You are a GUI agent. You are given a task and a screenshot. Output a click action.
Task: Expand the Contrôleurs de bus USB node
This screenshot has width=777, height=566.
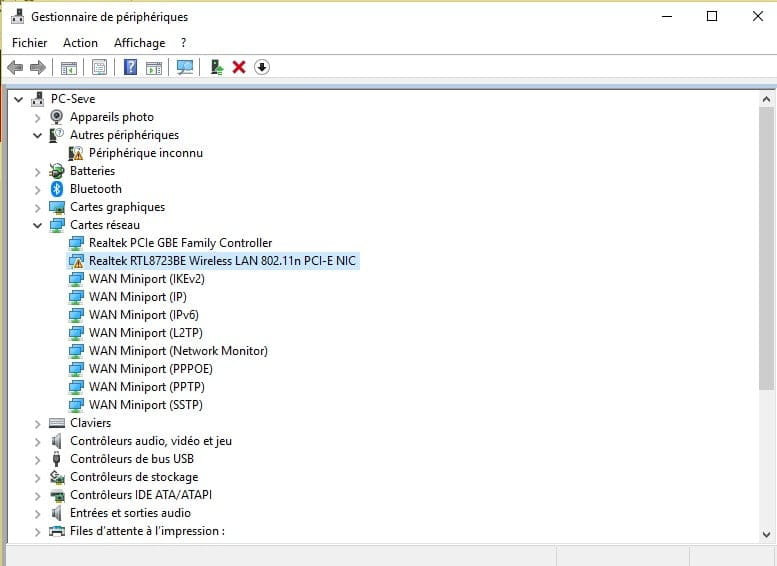[38, 459]
